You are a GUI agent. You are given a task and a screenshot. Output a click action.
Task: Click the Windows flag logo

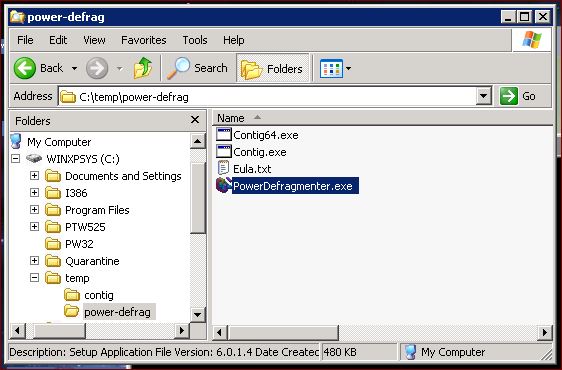click(532, 40)
